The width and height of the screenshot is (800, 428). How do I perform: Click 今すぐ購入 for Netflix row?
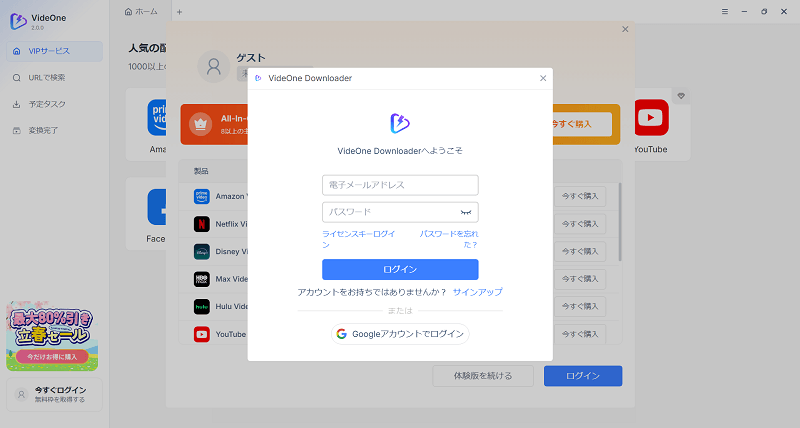(580, 224)
